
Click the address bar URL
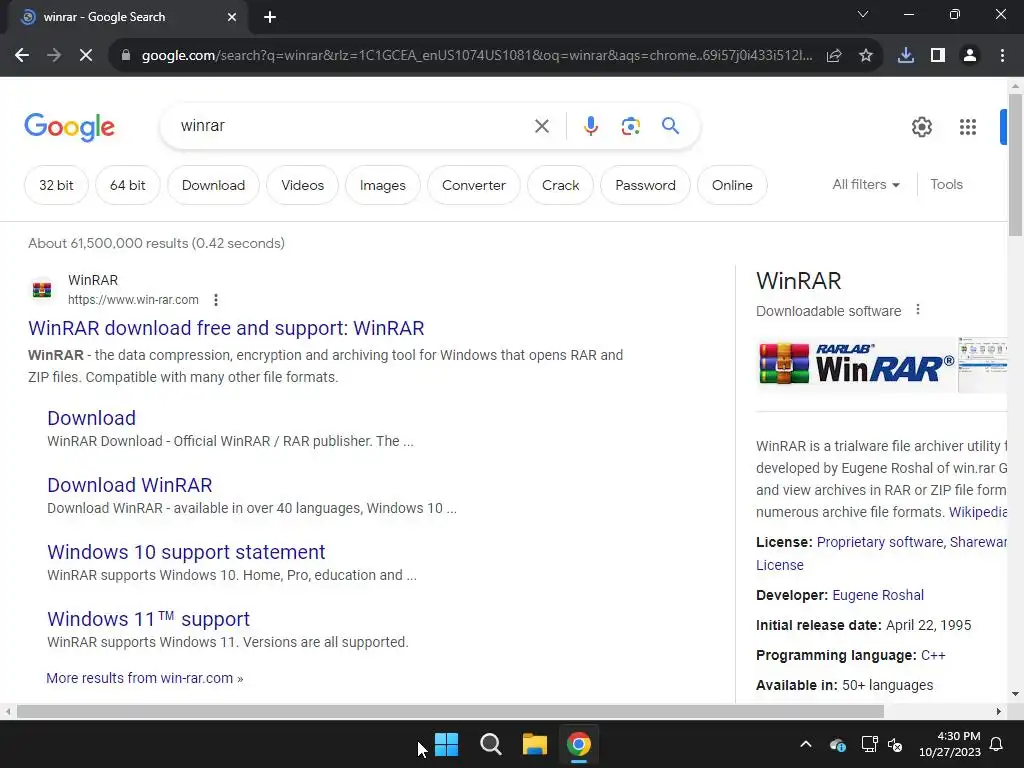477,56
